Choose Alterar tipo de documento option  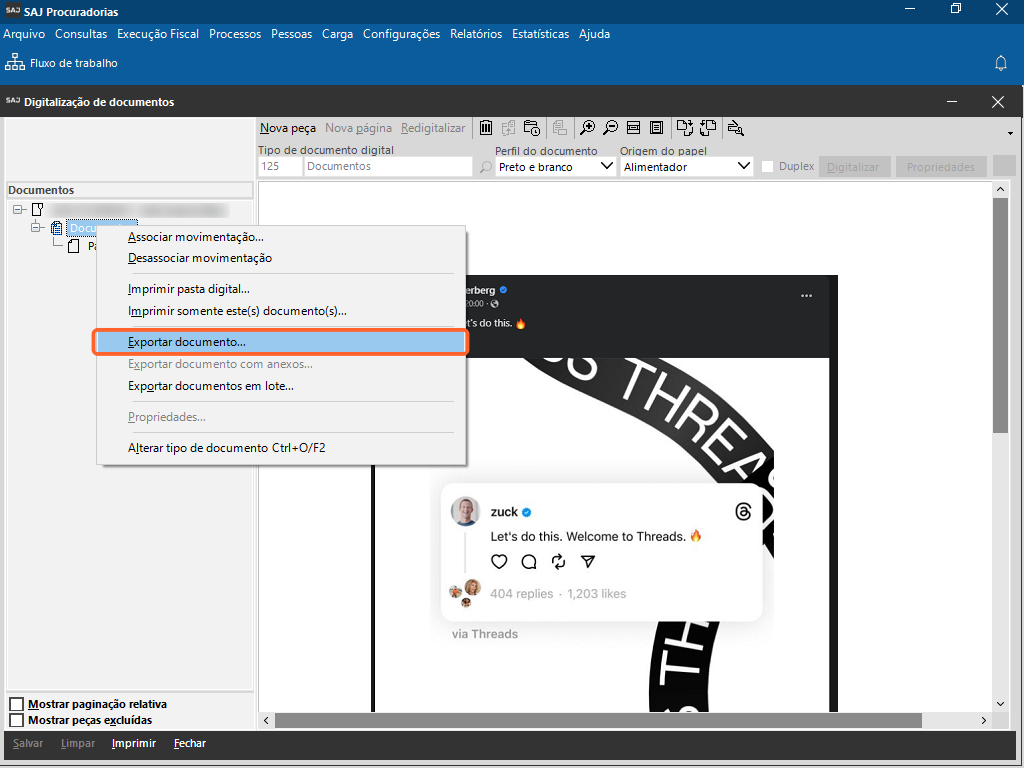coord(281,448)
